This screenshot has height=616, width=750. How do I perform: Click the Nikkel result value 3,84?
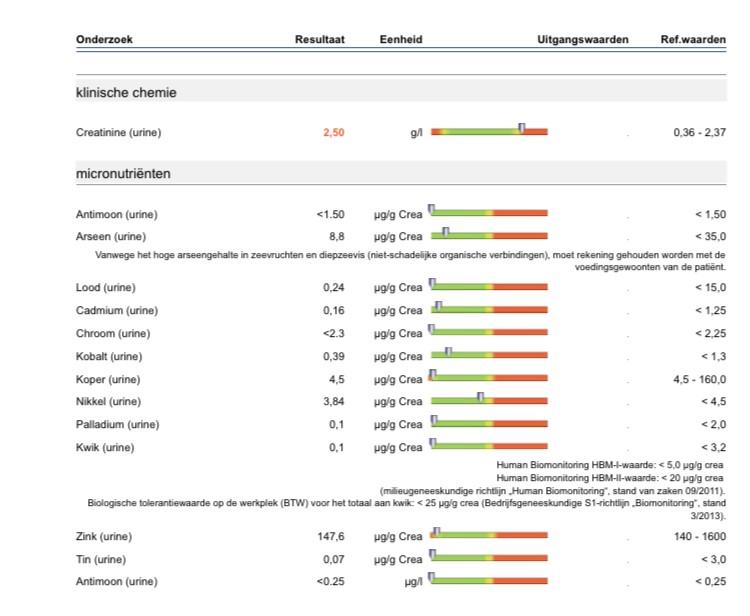click(x=333, y=401)
